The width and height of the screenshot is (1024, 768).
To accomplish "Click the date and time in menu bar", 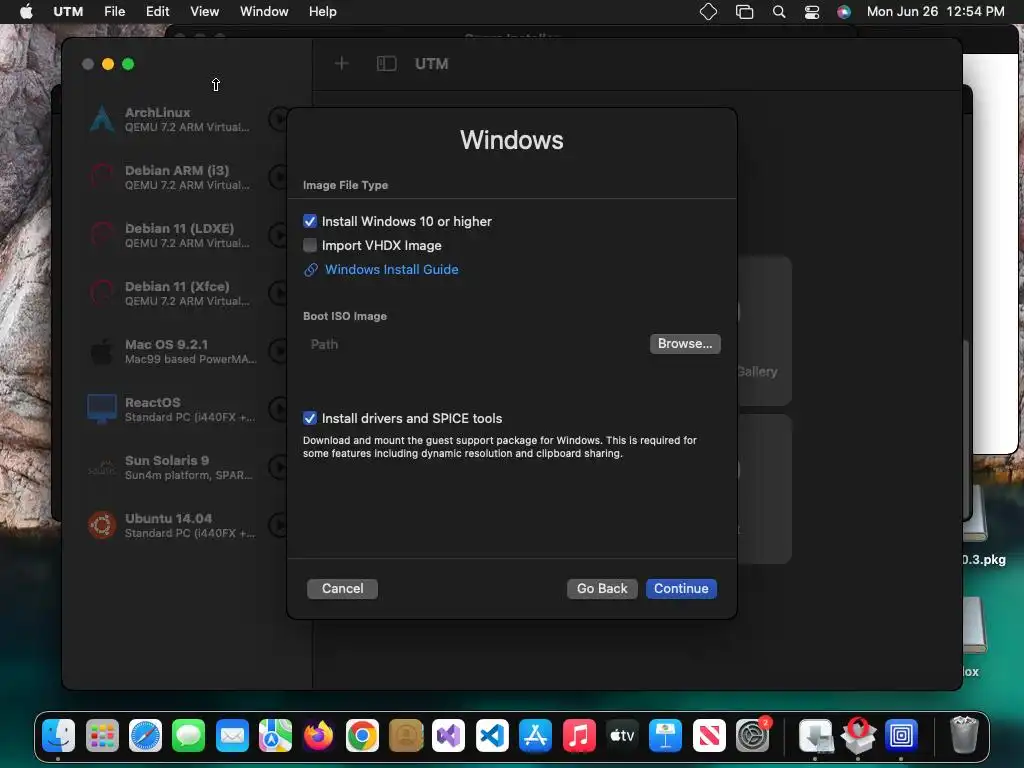I will (x=935, y=12).
